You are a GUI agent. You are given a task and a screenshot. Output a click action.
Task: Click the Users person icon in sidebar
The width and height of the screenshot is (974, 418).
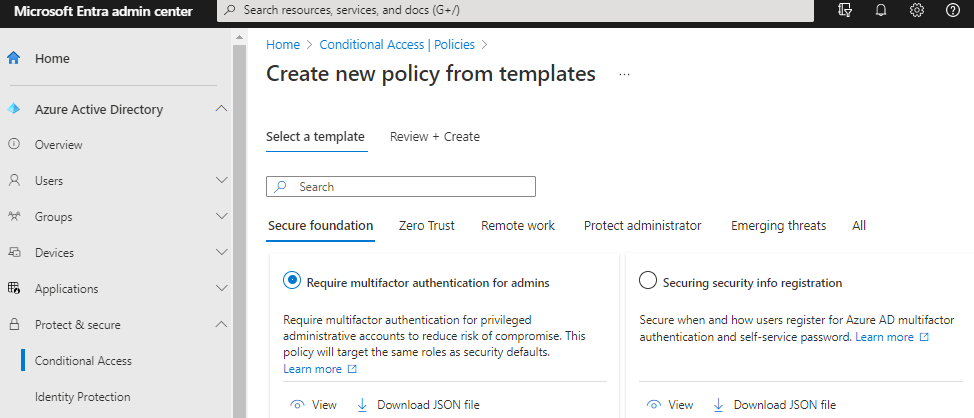pos(14,181)
